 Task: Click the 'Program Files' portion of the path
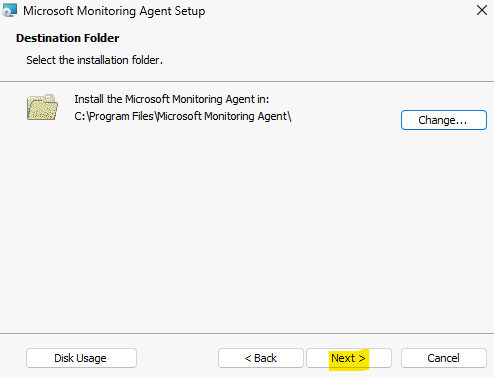pos(121,117)
